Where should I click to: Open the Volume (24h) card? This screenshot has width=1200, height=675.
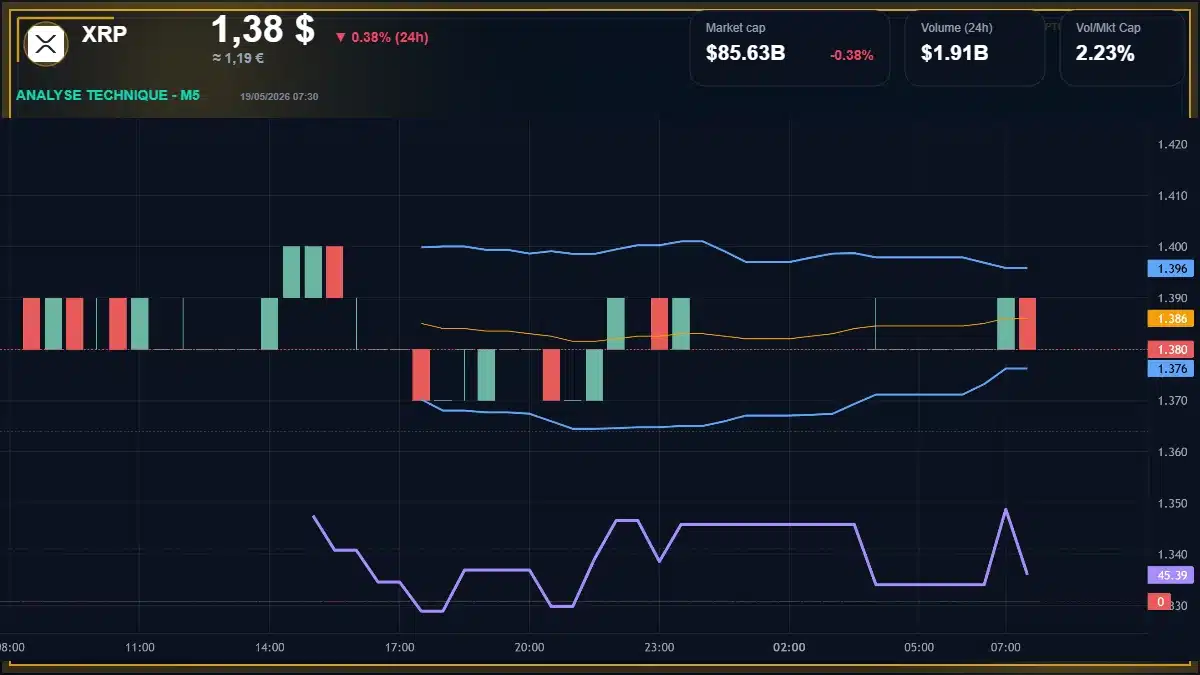coord(974,48)
